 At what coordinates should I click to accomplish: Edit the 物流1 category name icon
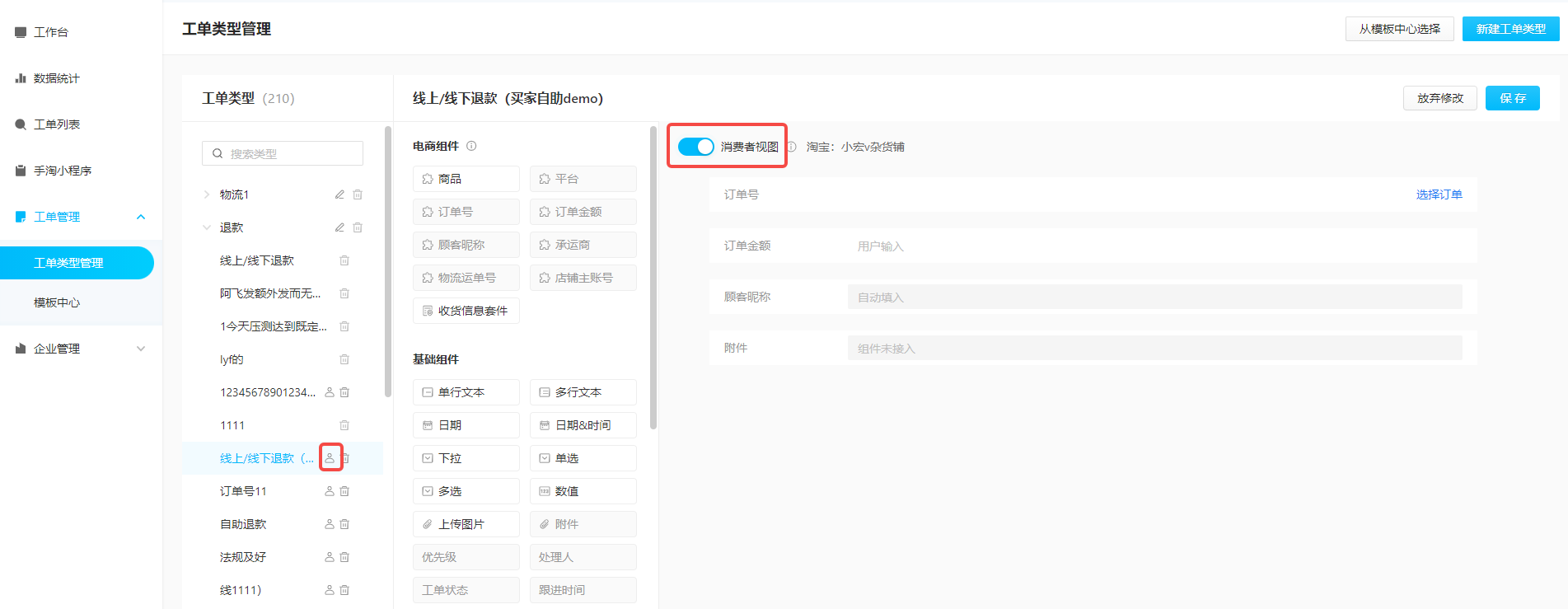point(339,194)
